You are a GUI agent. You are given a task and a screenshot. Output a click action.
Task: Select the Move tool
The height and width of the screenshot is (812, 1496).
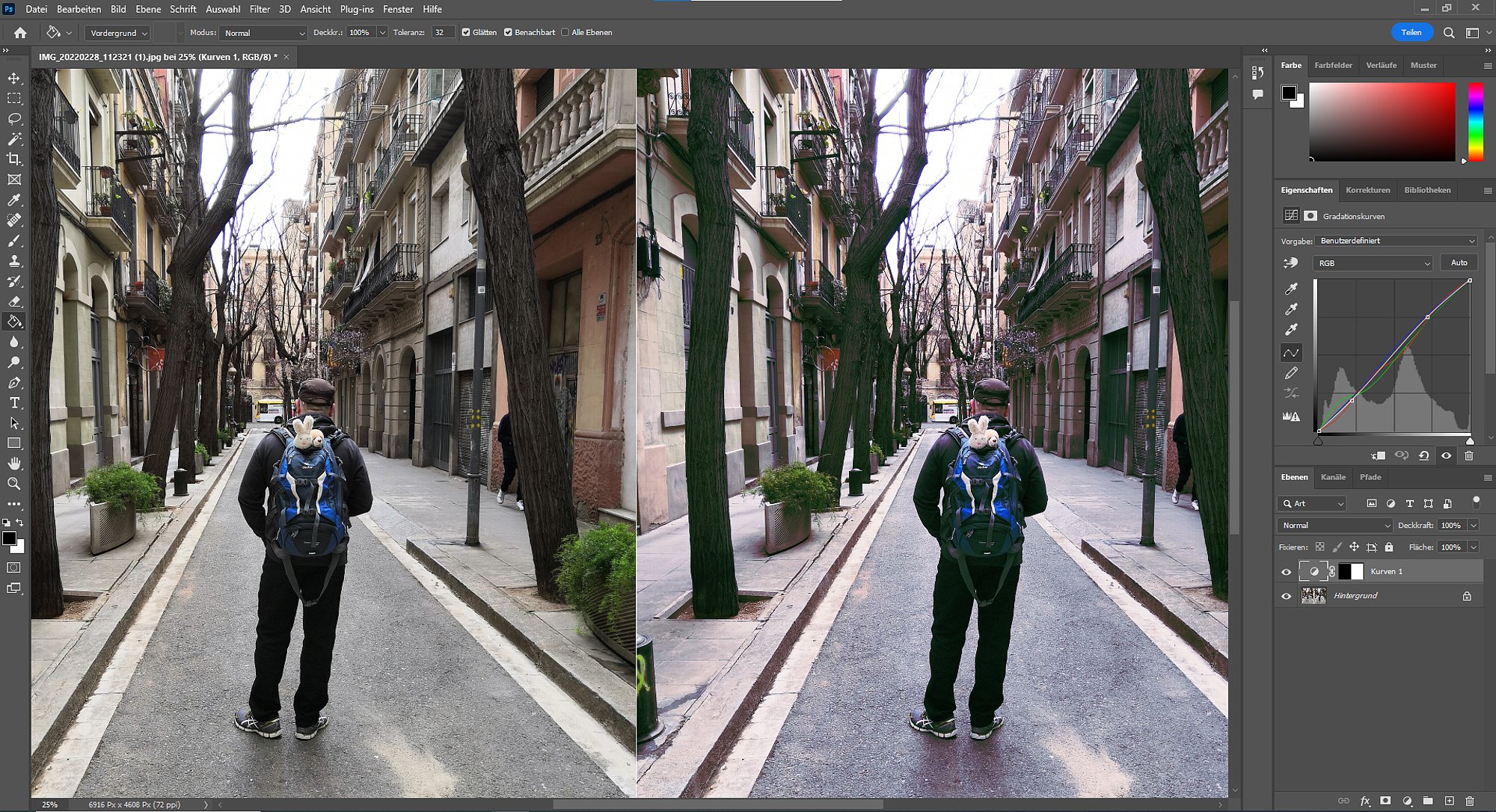click(14, 79)
